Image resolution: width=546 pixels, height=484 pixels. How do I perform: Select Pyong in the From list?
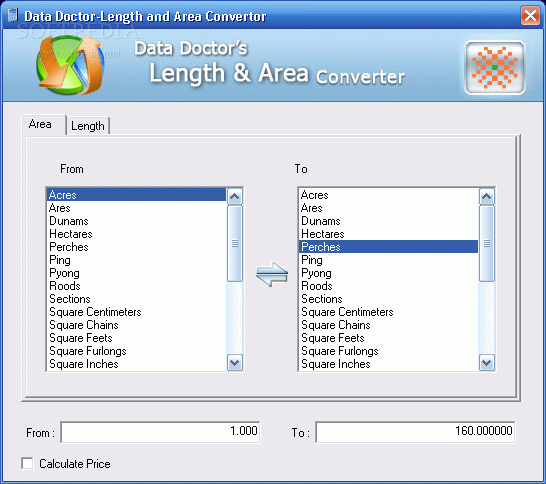click(x=136, y=273)
